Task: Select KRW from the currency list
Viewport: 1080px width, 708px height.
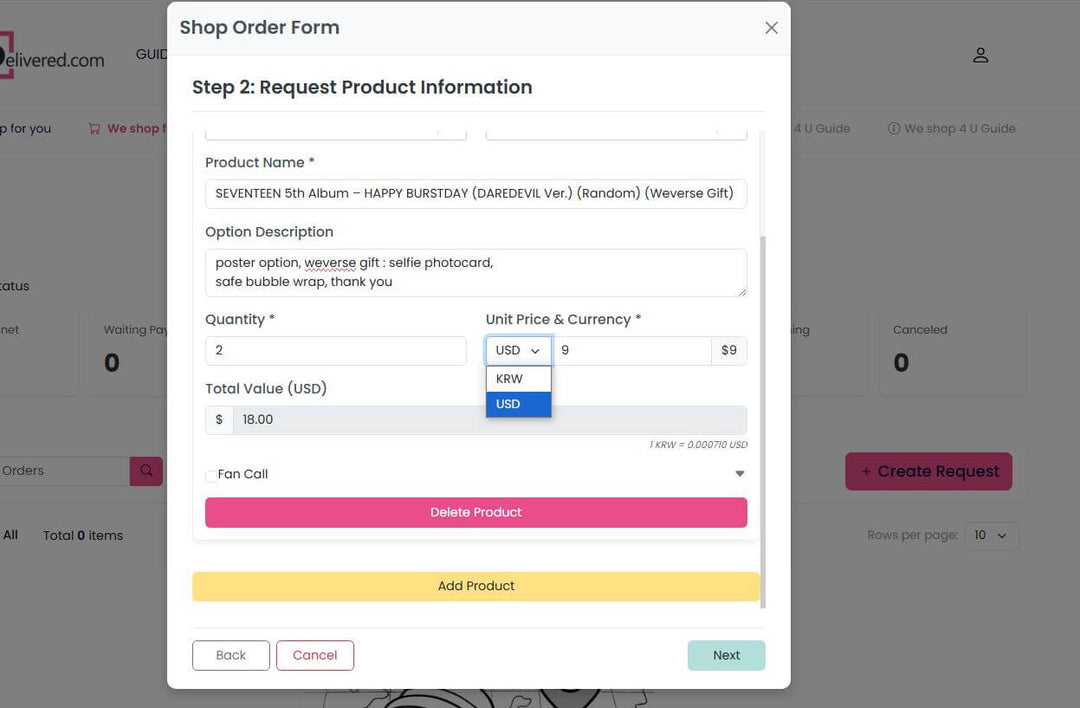Action: (519, 379)
